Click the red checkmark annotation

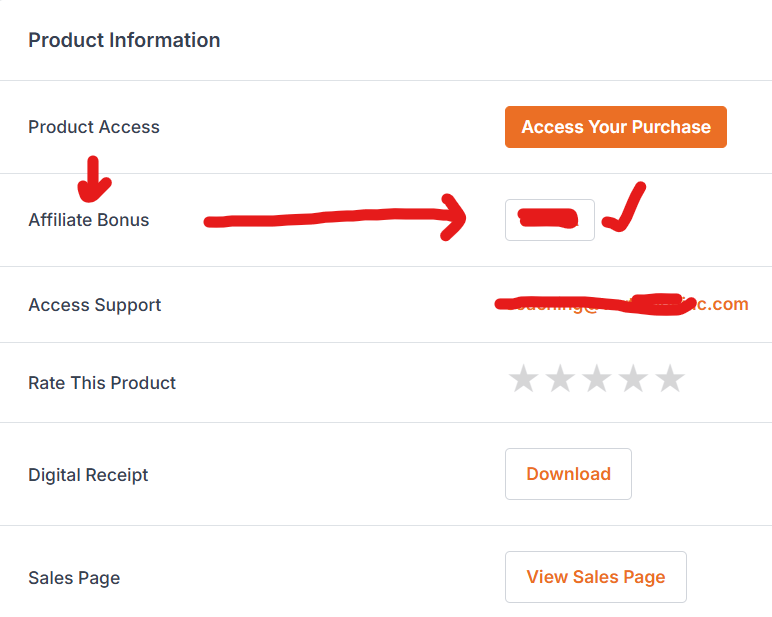click(624, 206)
